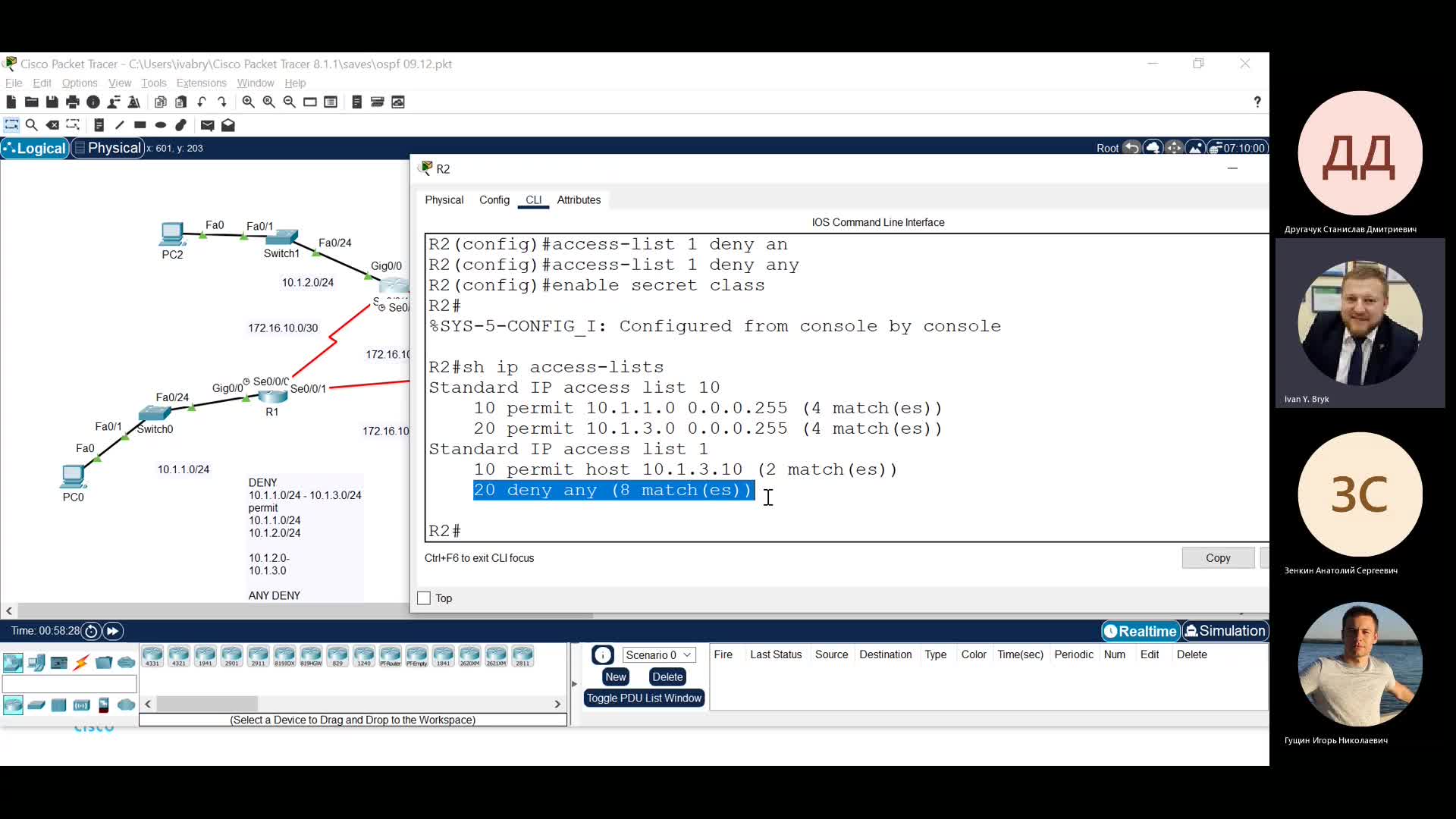Choose the 4331 router device
Screen dimensions: 1456x819
click(x=152, y=657)
